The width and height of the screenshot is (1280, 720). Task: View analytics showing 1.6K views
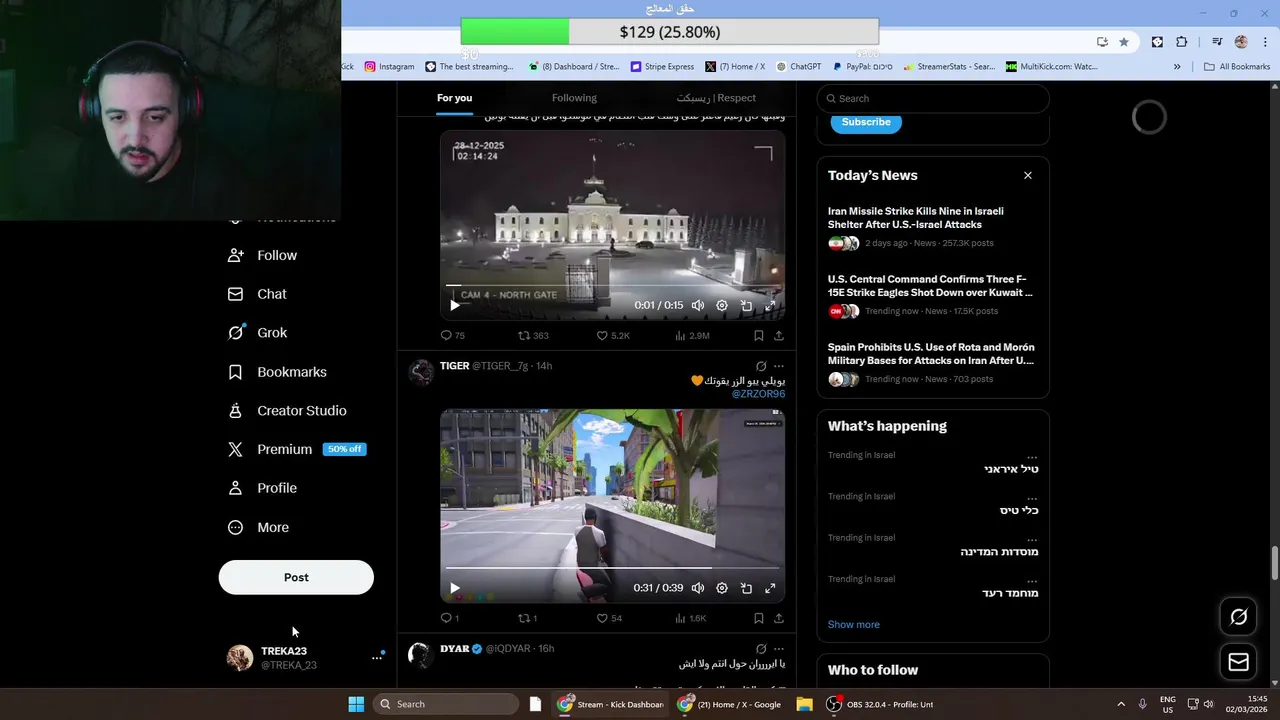tap(691, 618)
